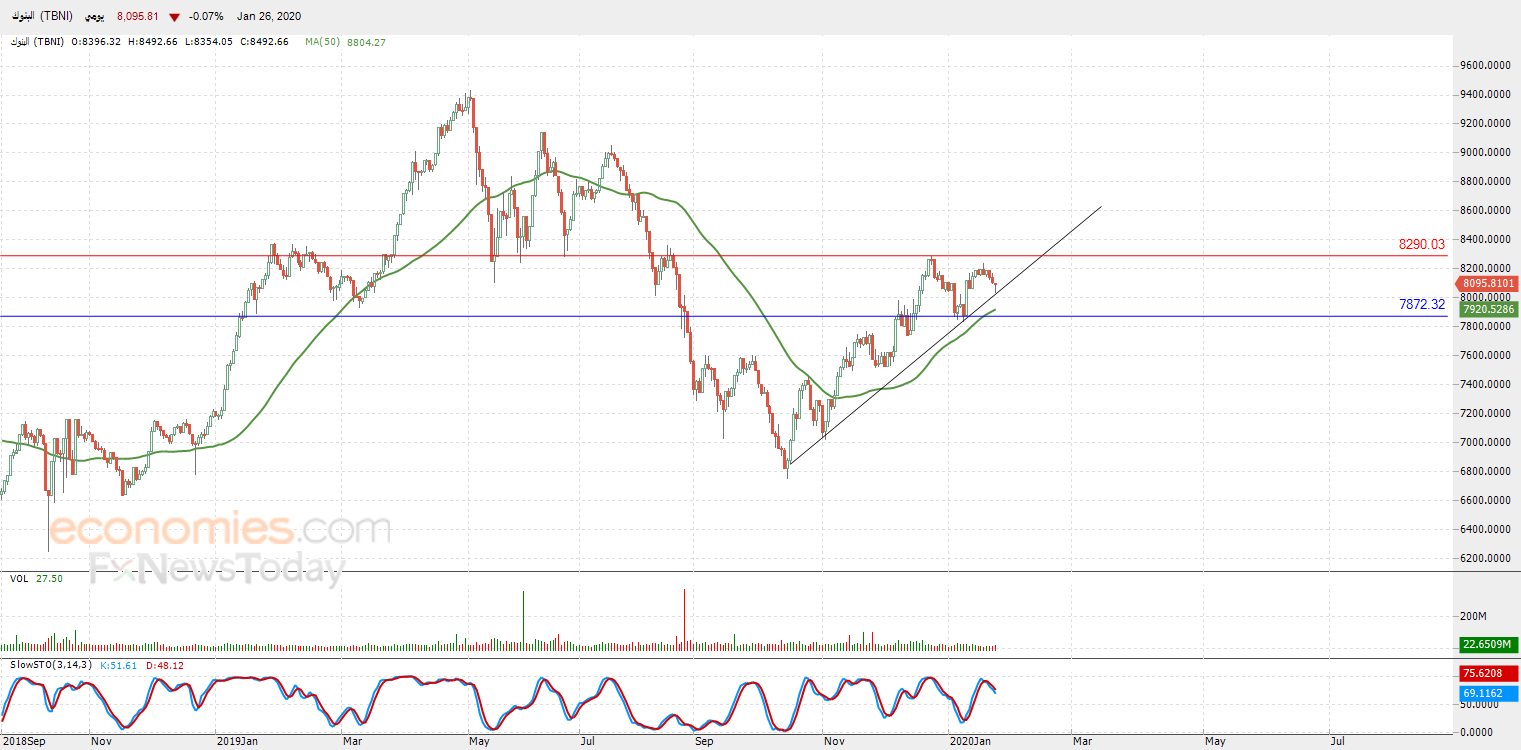Click the 2019Jan time axis label
This screenshot has height=750, width=1521.
[237, 742]
